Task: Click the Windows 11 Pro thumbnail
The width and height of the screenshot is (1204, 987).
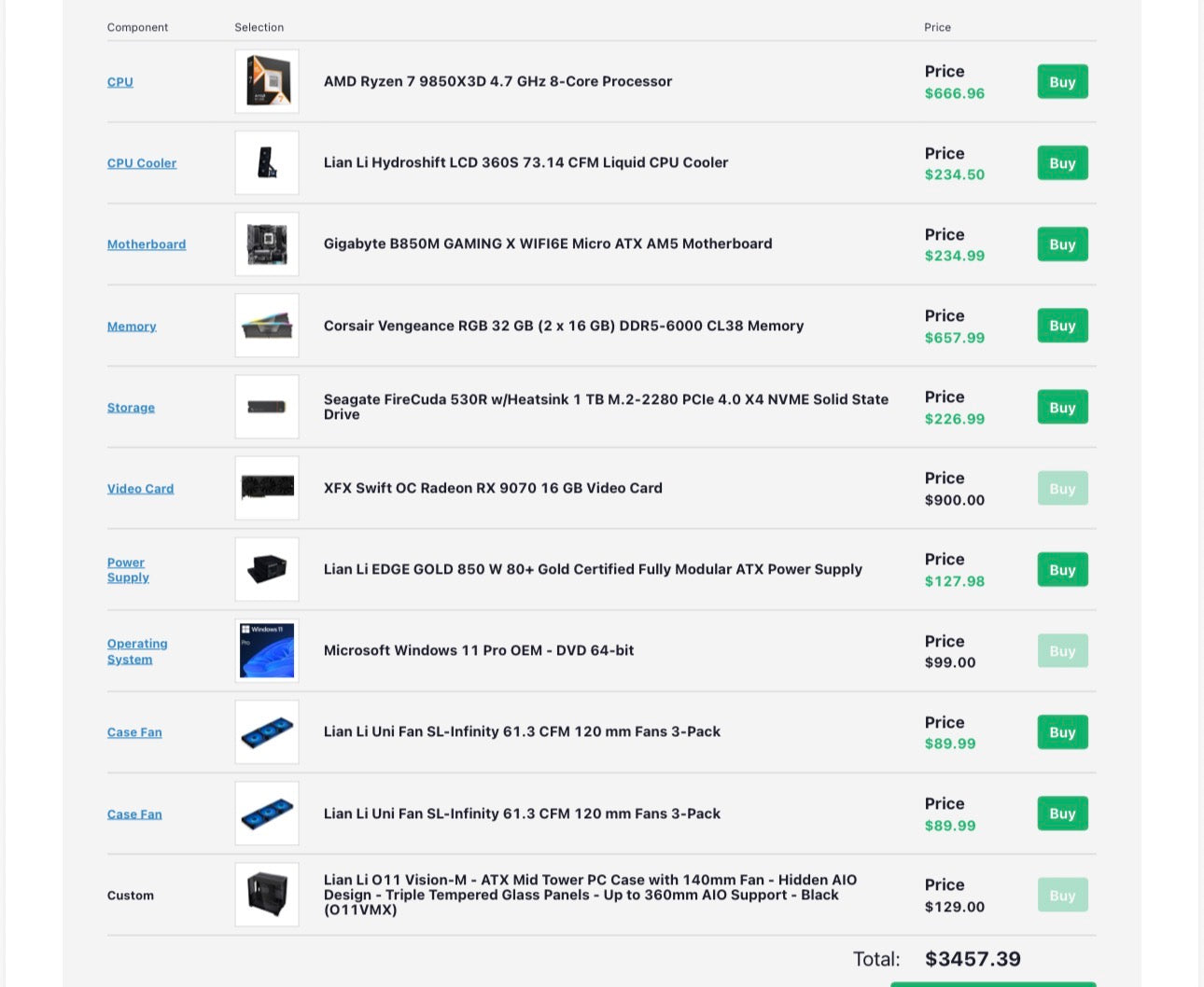Action: [x=267, y=650]
